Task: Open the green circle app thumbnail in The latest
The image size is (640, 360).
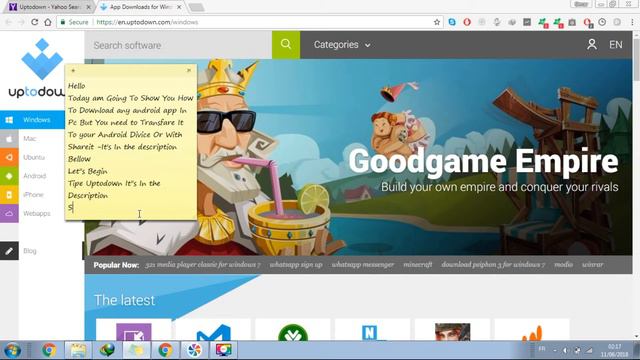Action: point(293,332)
